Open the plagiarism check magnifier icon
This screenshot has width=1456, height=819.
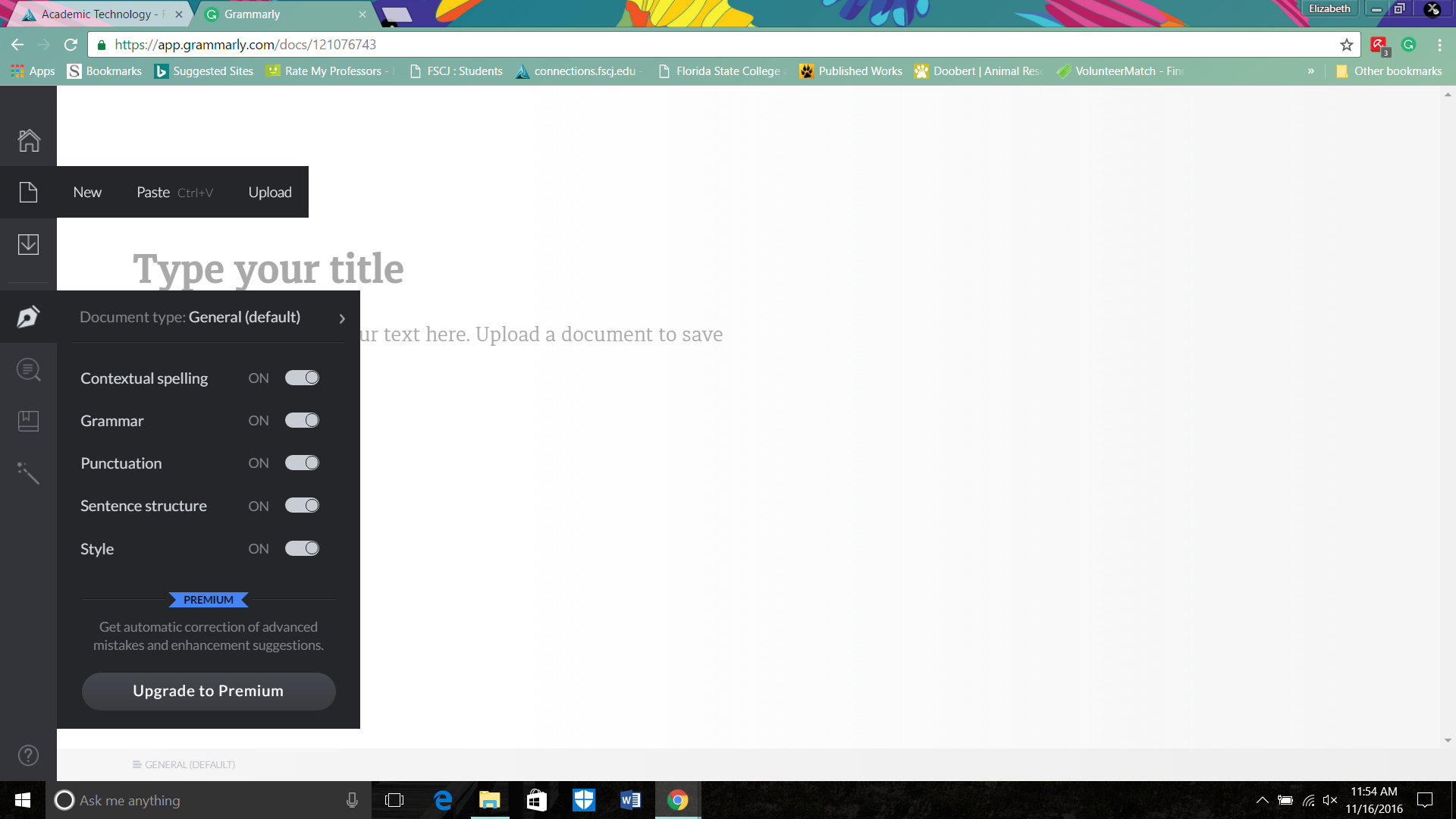pos(28,369)
